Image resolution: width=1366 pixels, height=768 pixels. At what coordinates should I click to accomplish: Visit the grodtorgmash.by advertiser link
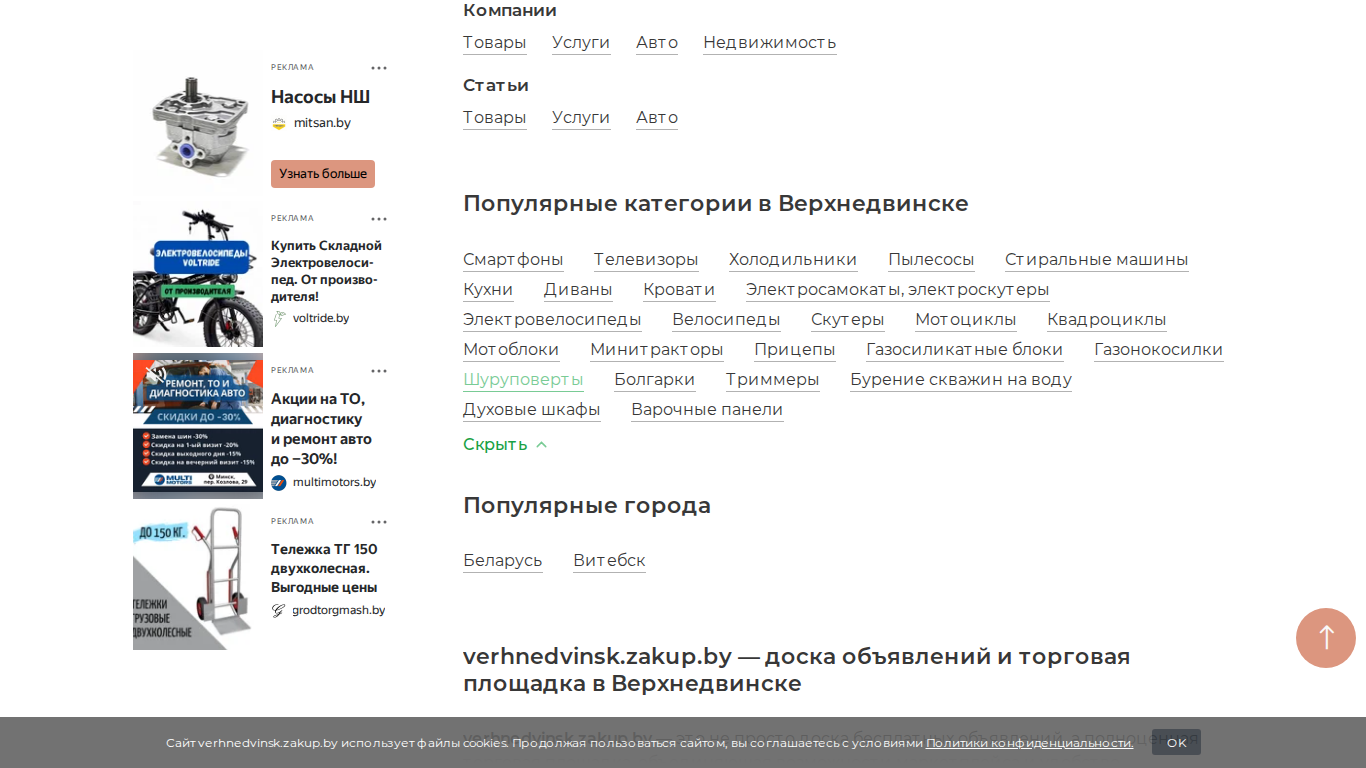[x=339, y=610]
